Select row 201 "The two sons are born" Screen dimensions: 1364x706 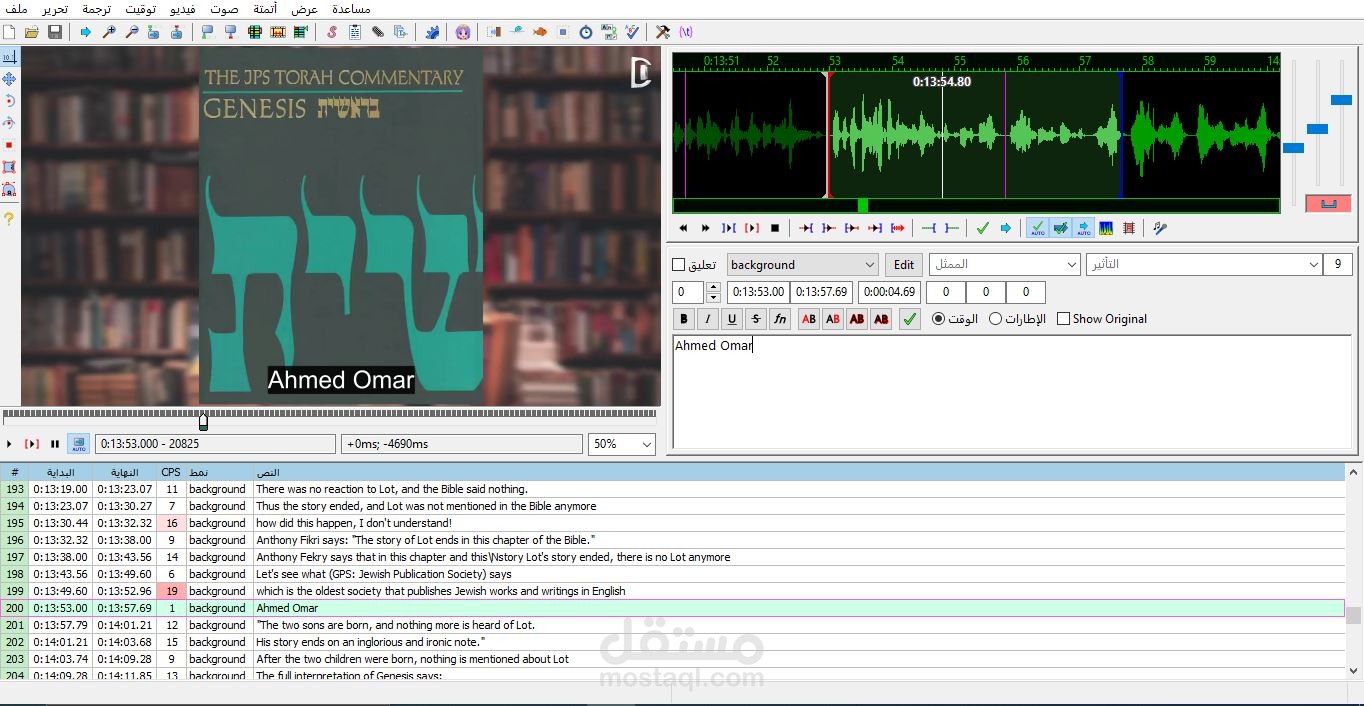[x=672, y=625]
